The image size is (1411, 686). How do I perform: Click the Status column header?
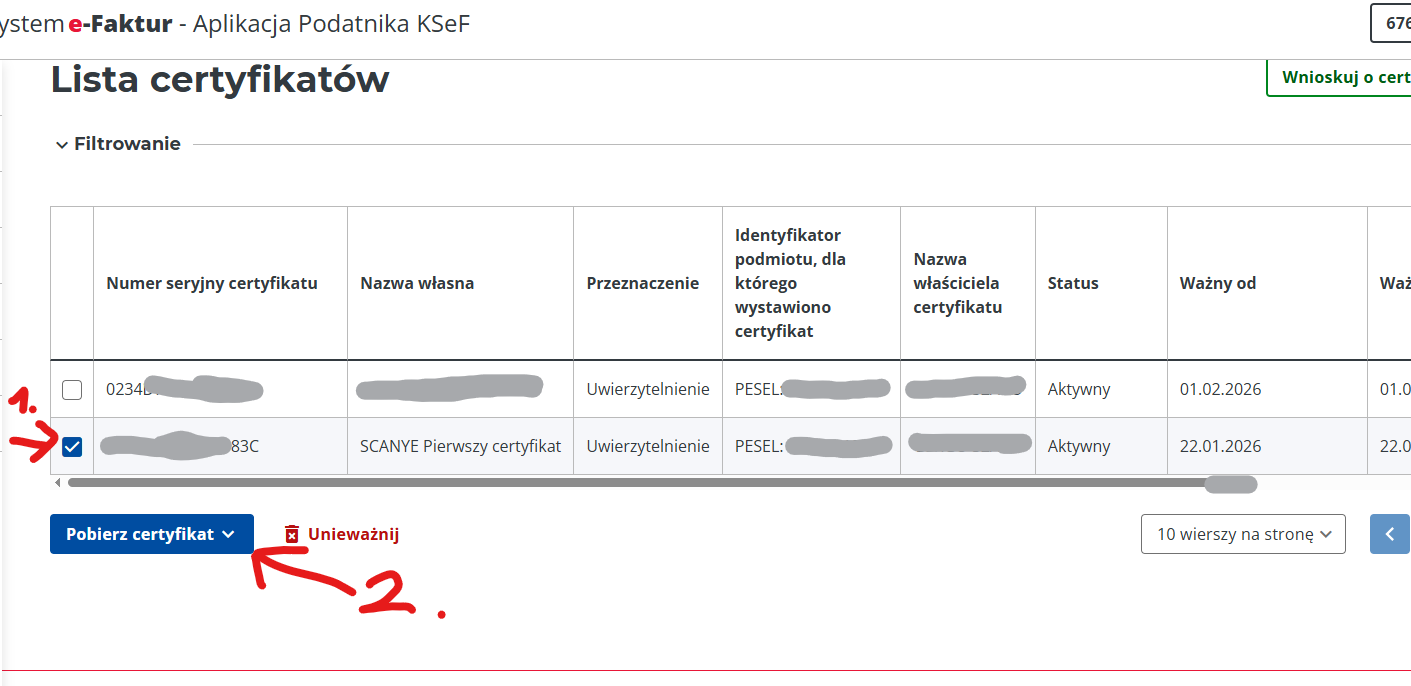tap(1073, 283)
